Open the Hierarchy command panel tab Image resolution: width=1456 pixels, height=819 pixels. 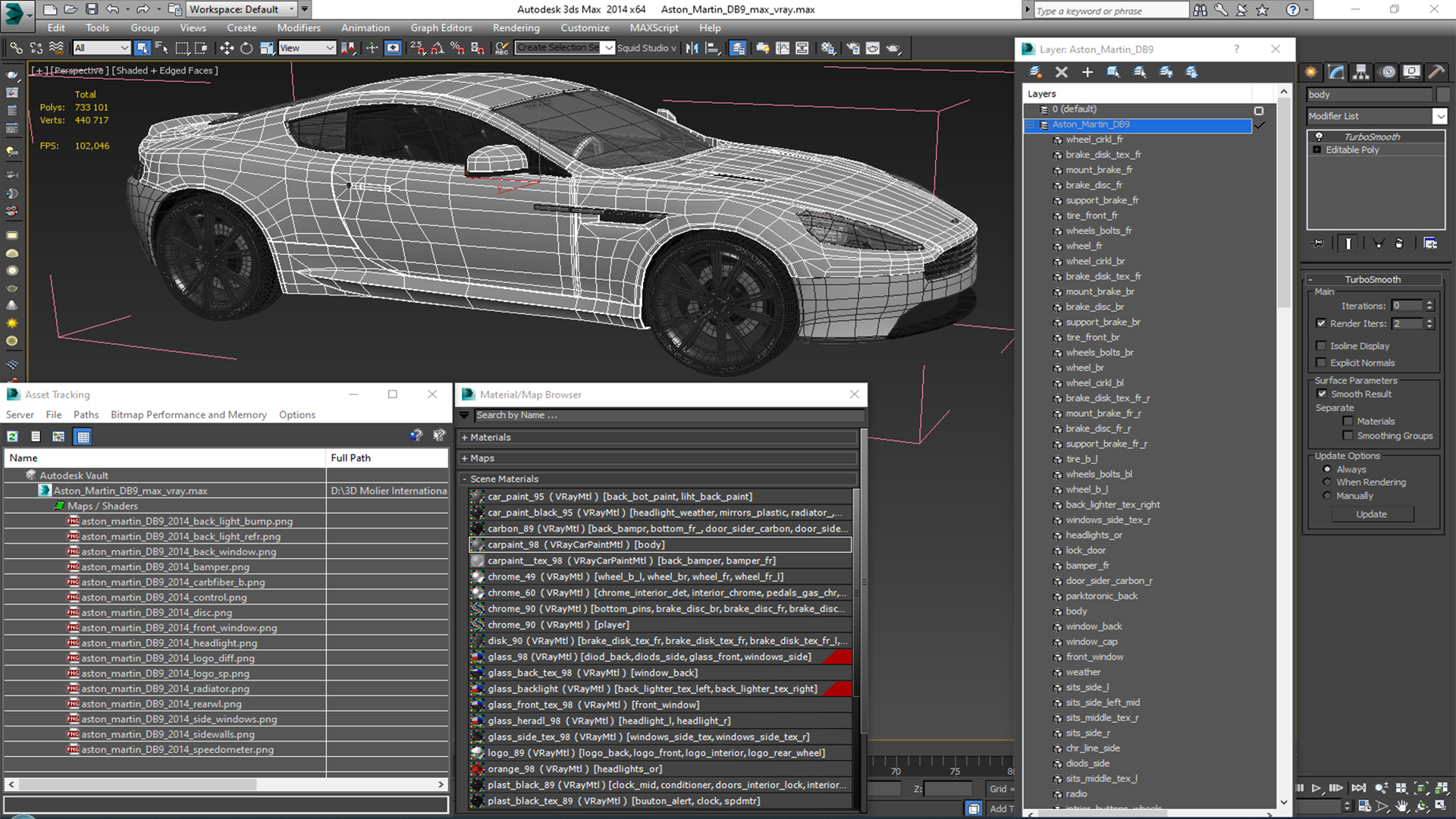click(1361, 72)
